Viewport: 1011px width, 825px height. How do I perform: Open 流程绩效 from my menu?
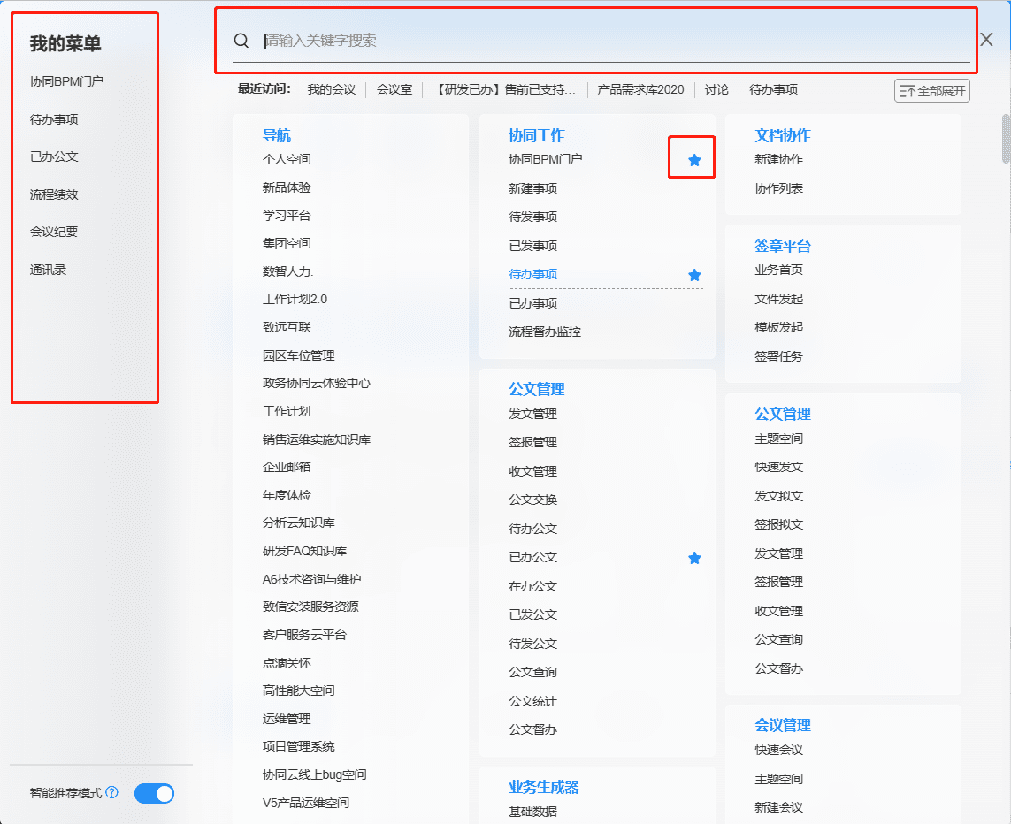[54, 195]
